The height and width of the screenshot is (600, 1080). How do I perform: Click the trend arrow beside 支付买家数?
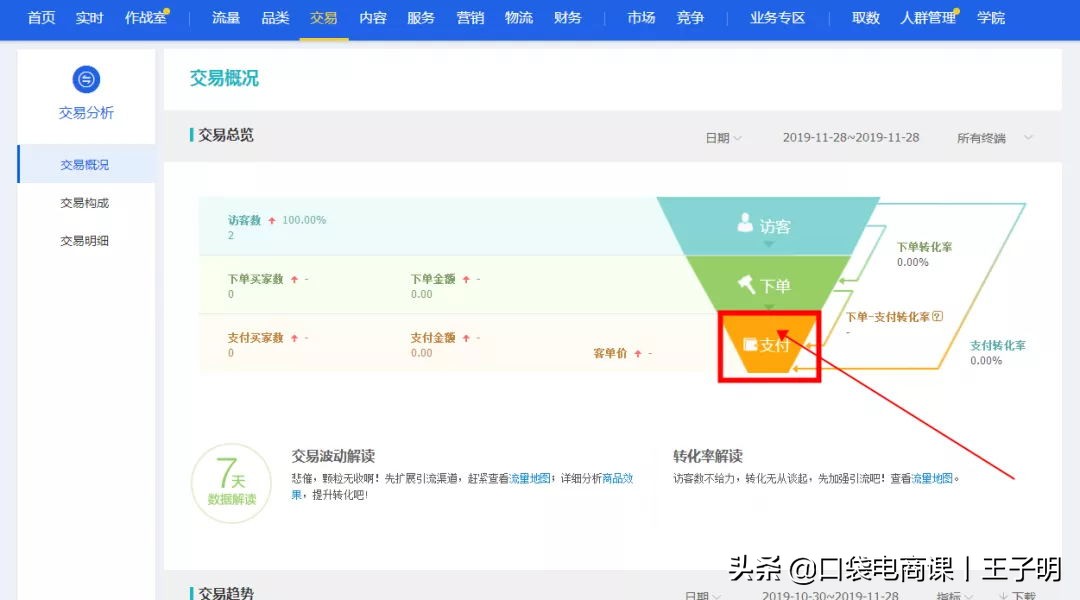click(x=294, y=338)
